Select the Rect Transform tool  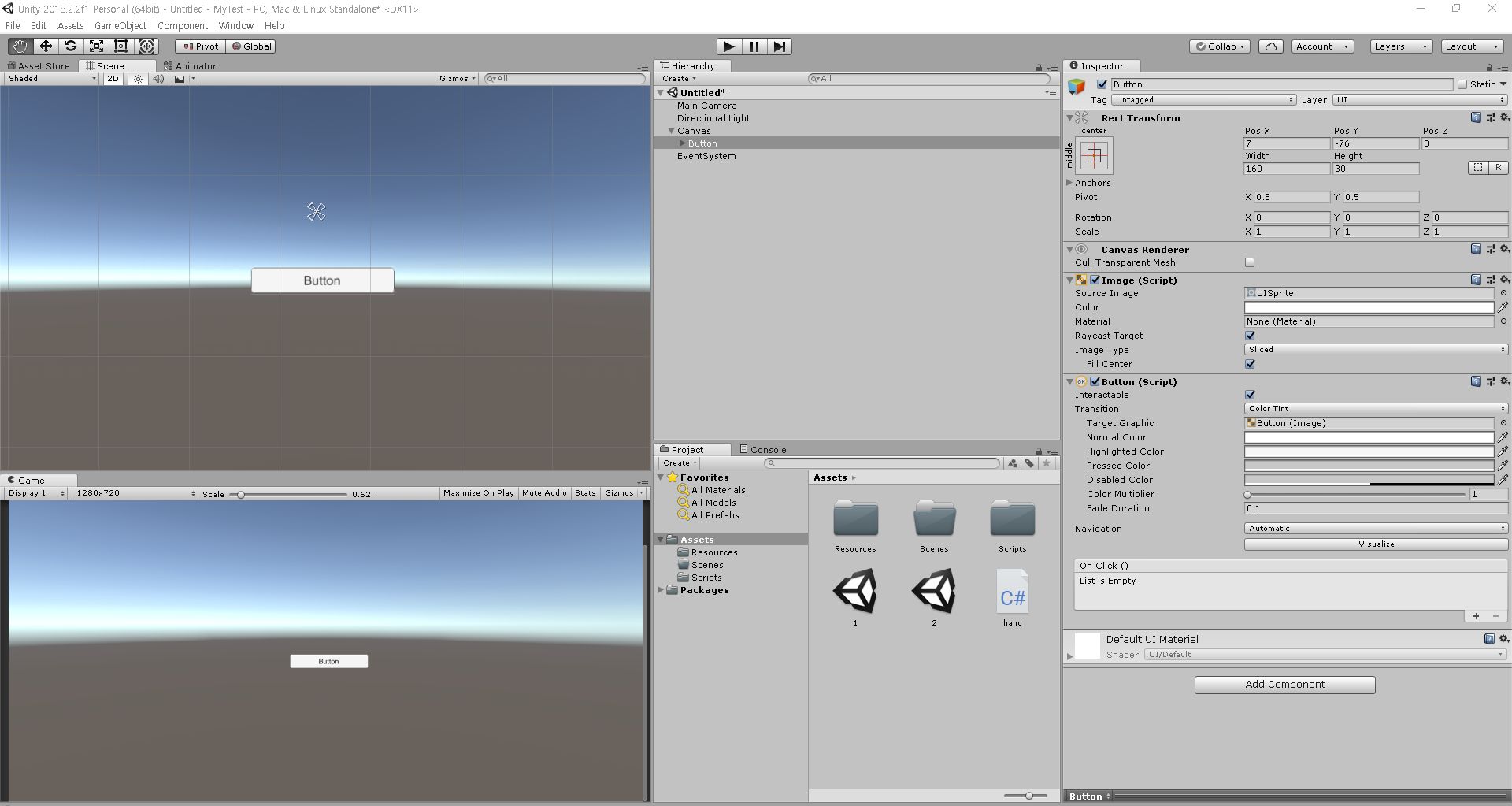121,46
